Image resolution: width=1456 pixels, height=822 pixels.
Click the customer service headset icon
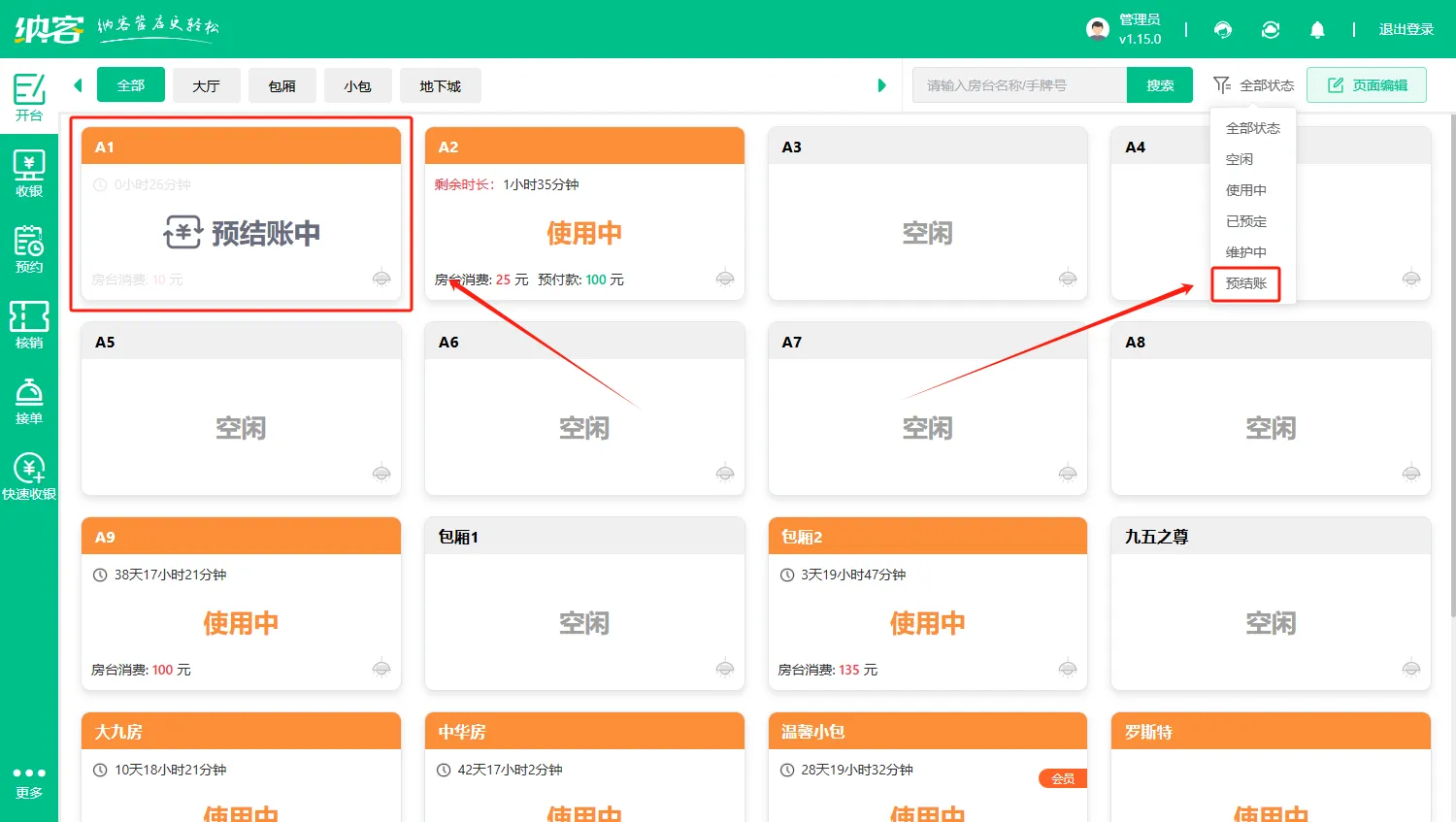point(1223,30)
